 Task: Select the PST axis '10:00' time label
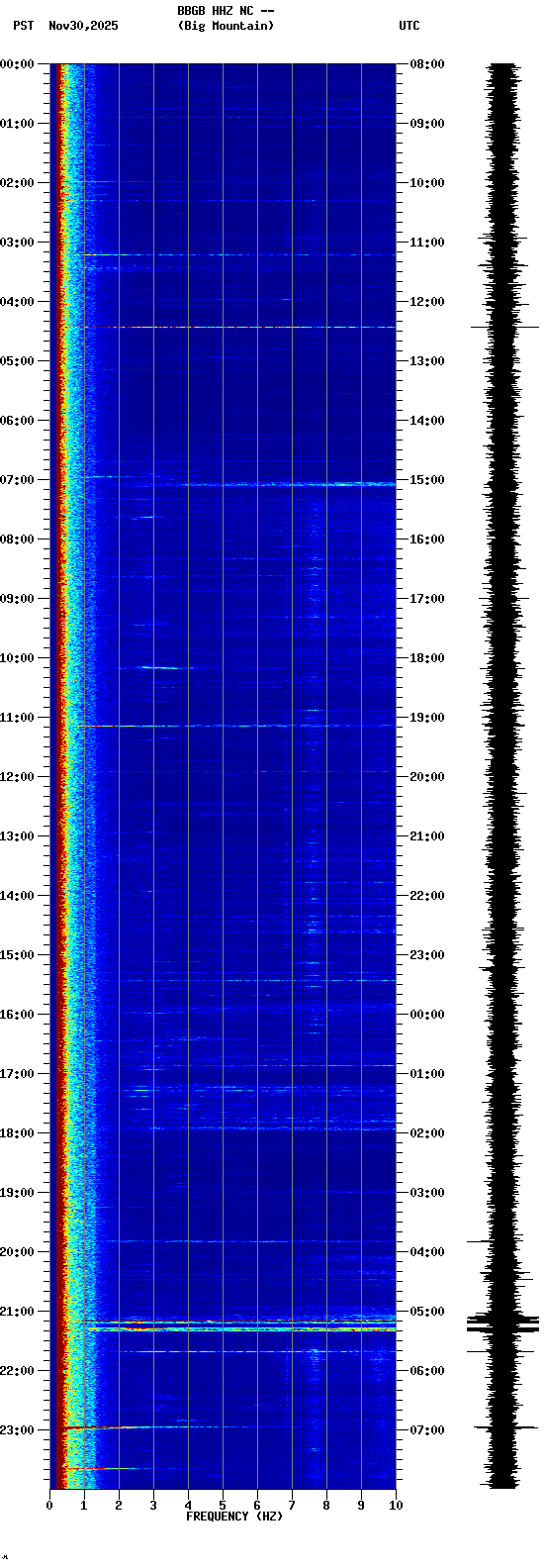17,658
